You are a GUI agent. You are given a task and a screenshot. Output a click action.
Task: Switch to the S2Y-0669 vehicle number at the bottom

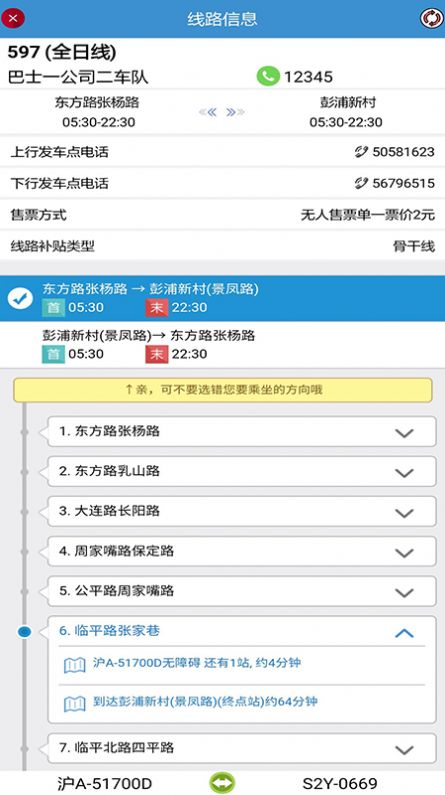tap(340, 783)
